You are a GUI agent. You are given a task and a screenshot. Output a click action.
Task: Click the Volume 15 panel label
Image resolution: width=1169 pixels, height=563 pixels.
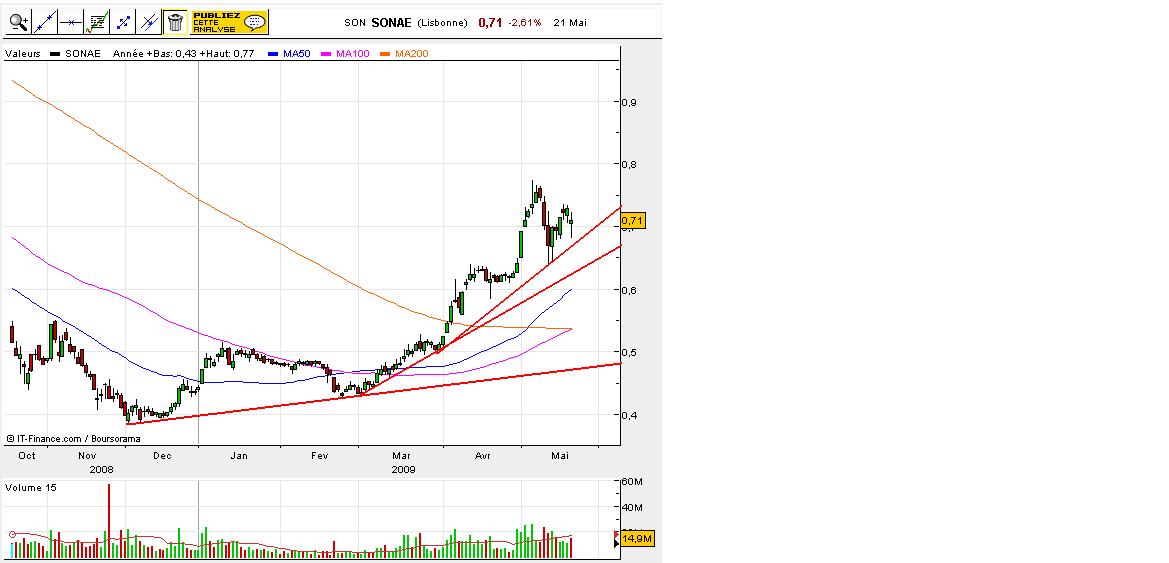(x=31, y=488)
